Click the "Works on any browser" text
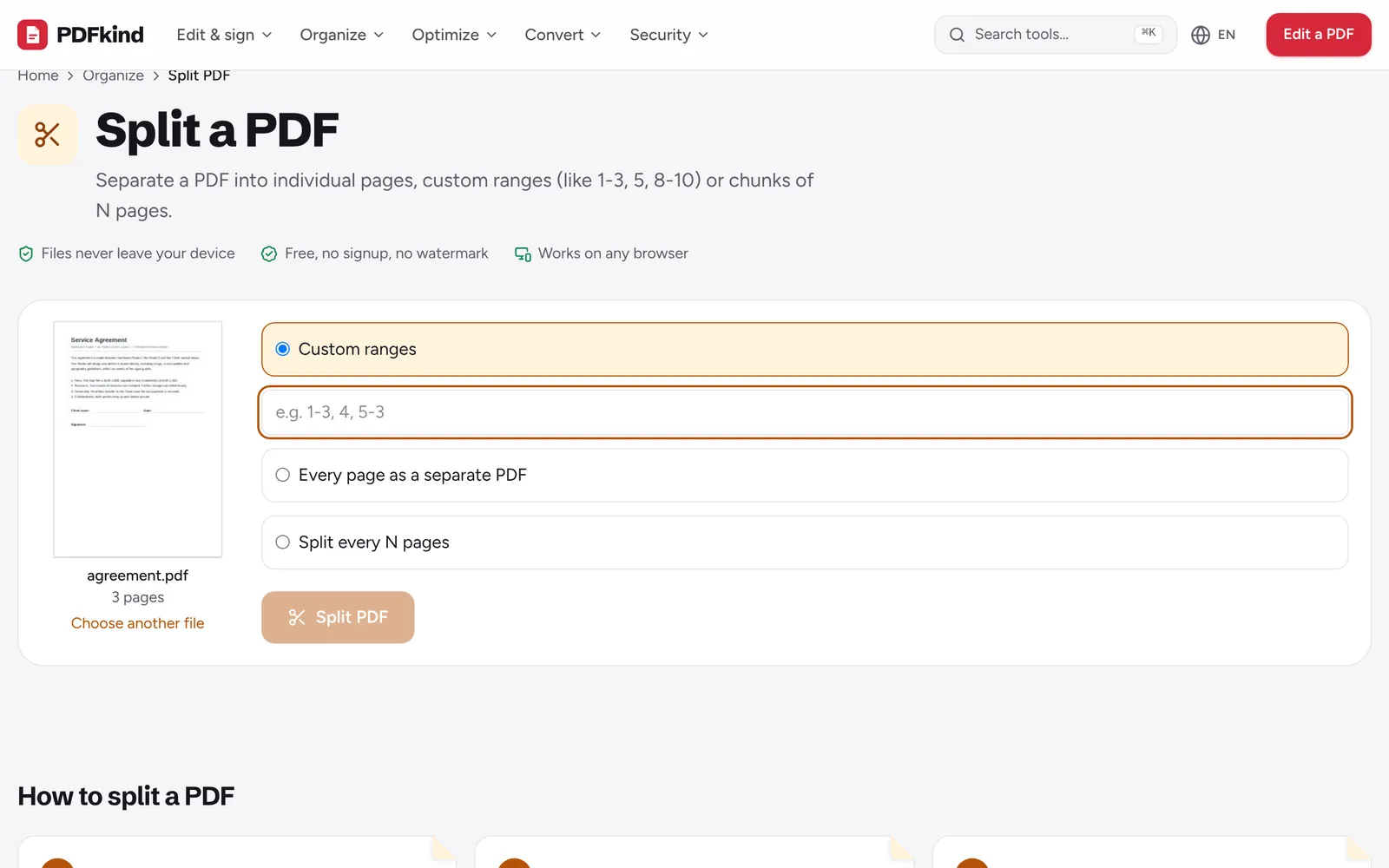1389x868 pixels. tap(613, 253)
